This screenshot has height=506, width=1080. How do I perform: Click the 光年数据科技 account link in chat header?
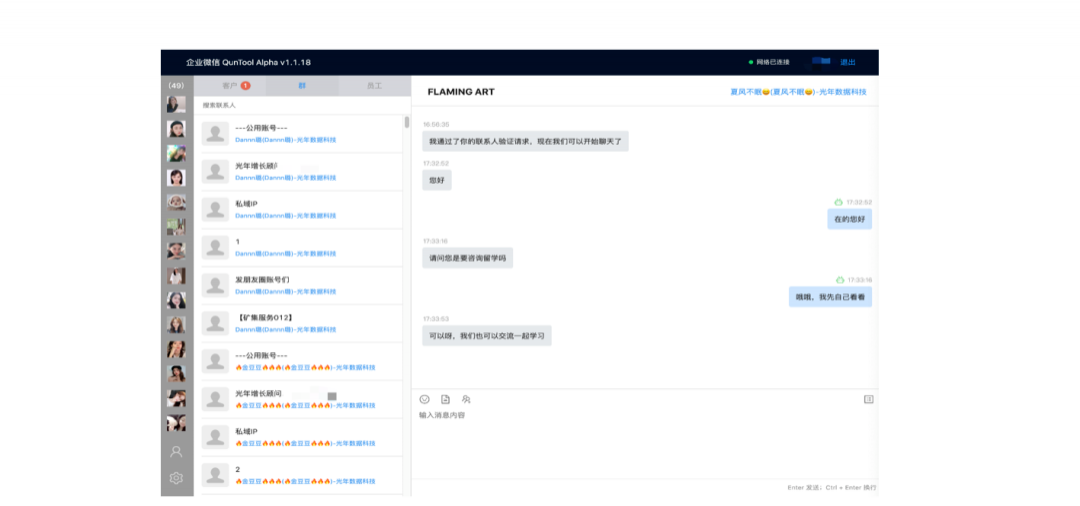pos(798,92)
